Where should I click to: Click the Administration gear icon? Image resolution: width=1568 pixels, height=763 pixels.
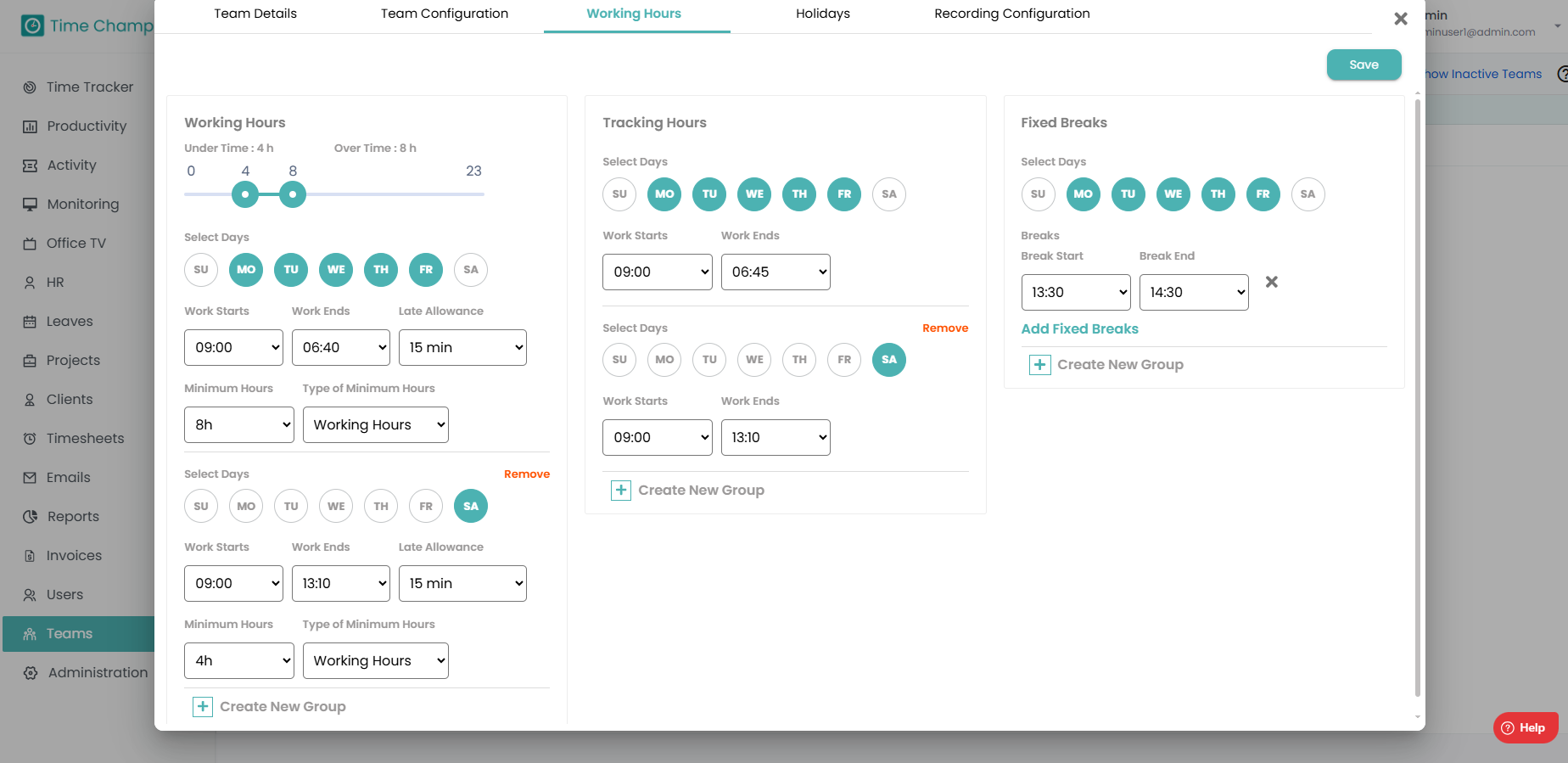coord(31,673)
